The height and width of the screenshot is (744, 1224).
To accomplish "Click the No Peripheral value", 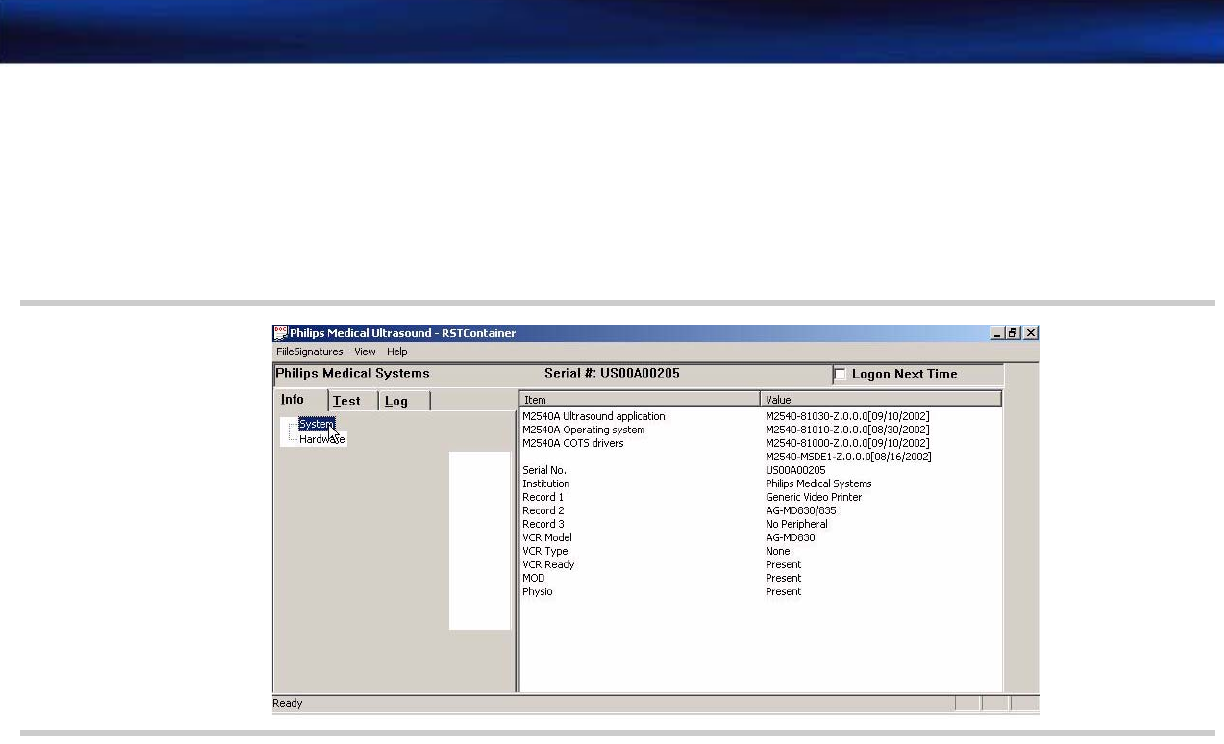I will tap(797, 524).
